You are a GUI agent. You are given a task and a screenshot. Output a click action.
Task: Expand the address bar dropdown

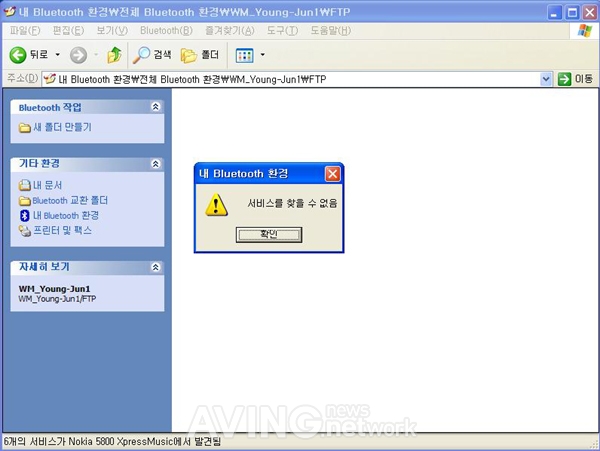pyautogui.click(x=546, y=80)
